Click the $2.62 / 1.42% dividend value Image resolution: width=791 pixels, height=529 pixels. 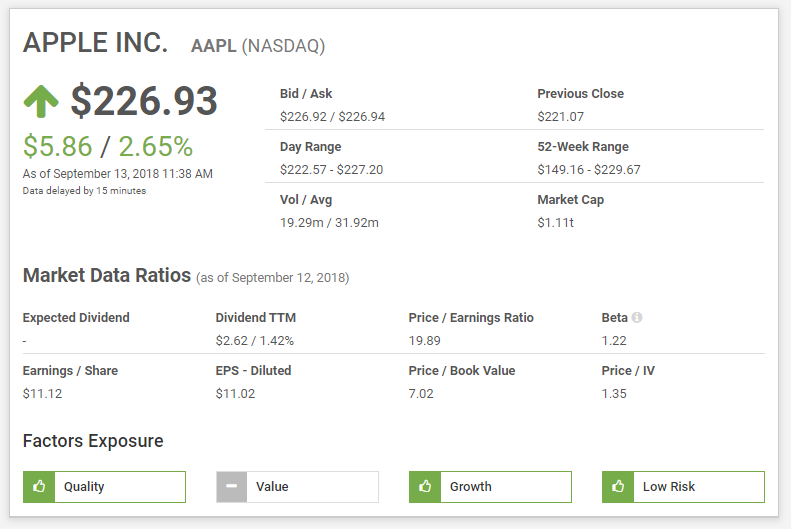click(x=255, y=341)
